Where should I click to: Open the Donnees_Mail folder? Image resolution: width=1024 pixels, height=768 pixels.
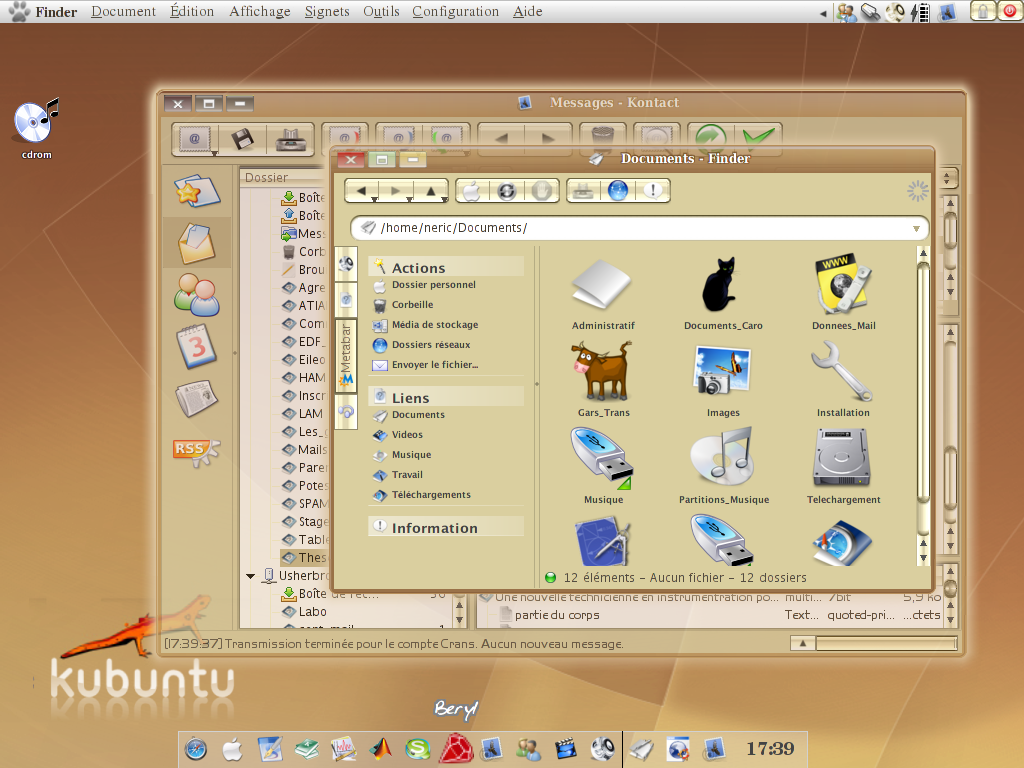tap(843, 294)
